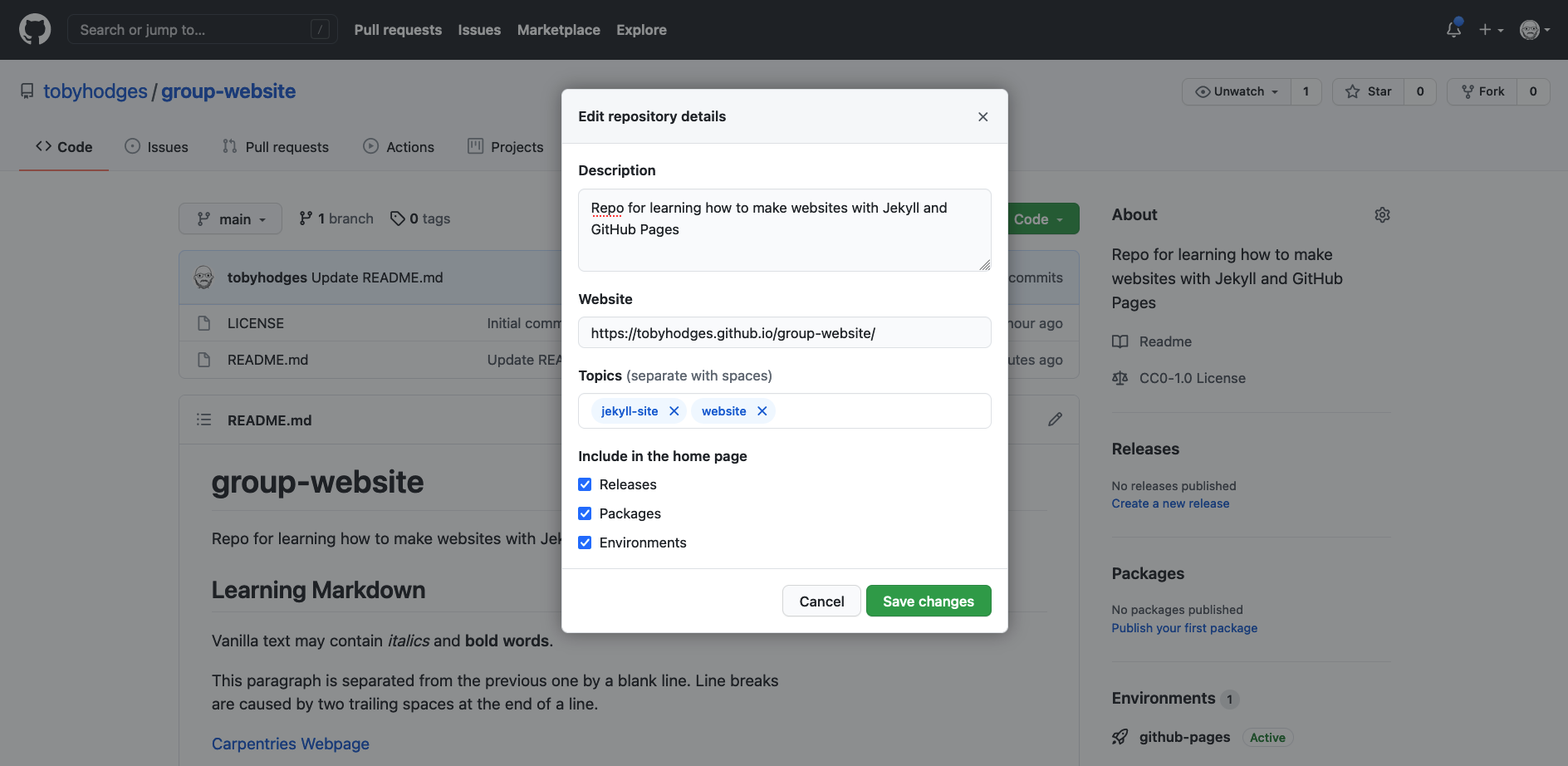Viewport: 1568px width, 766px height.
Task: Click the watchers count 1
Action: (x=1306, y=91)
